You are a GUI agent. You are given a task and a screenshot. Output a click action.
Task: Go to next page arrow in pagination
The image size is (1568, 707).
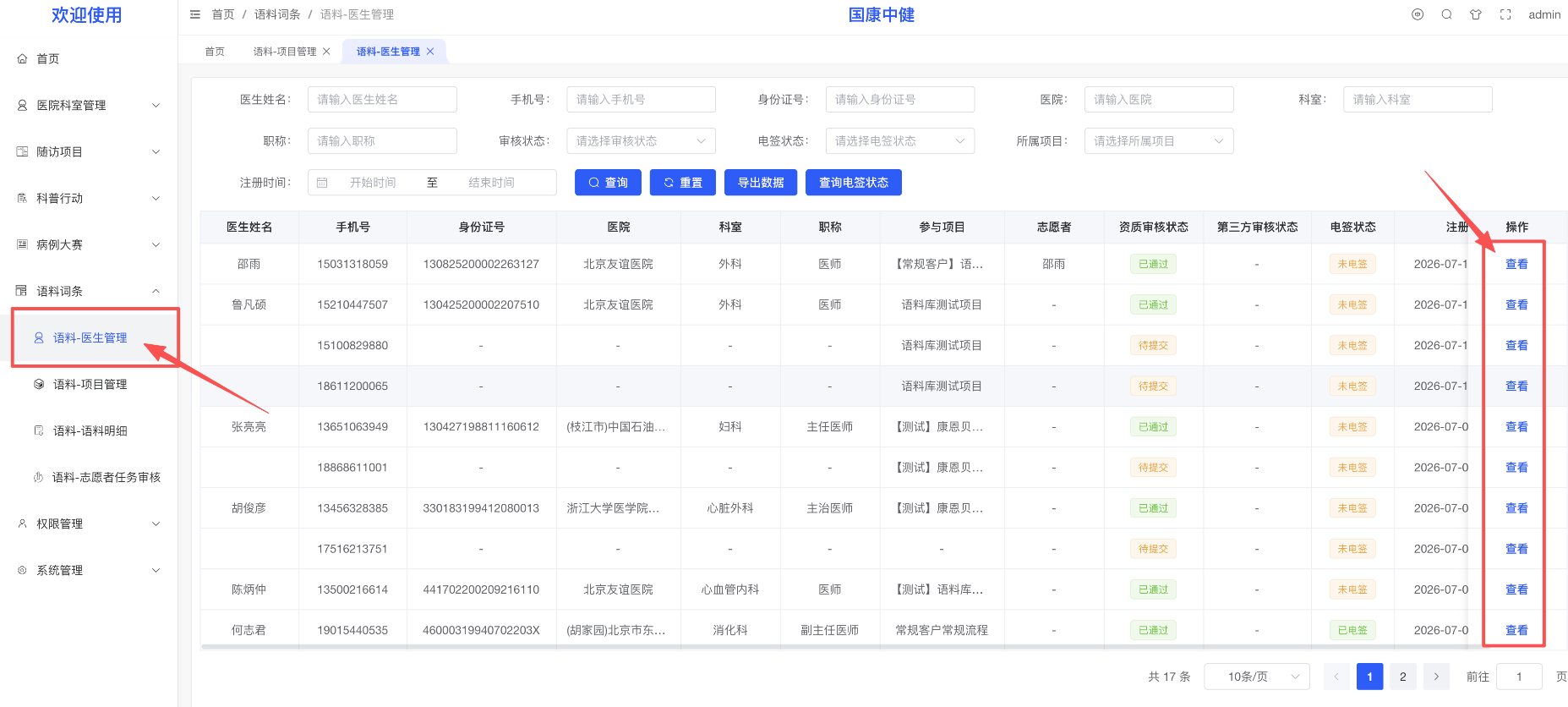pyautogui.click(x=1436, y=677)
